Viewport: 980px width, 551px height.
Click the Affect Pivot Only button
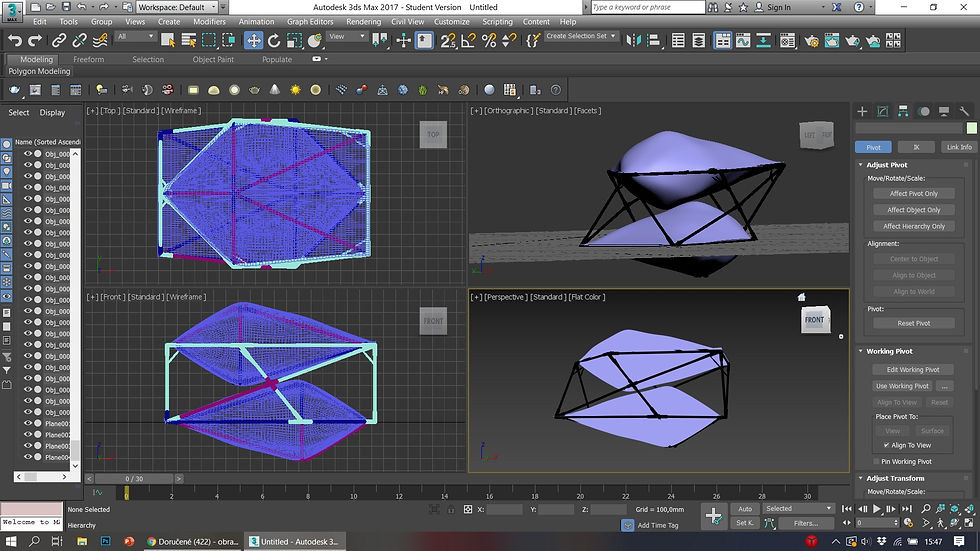click(914, 193)
